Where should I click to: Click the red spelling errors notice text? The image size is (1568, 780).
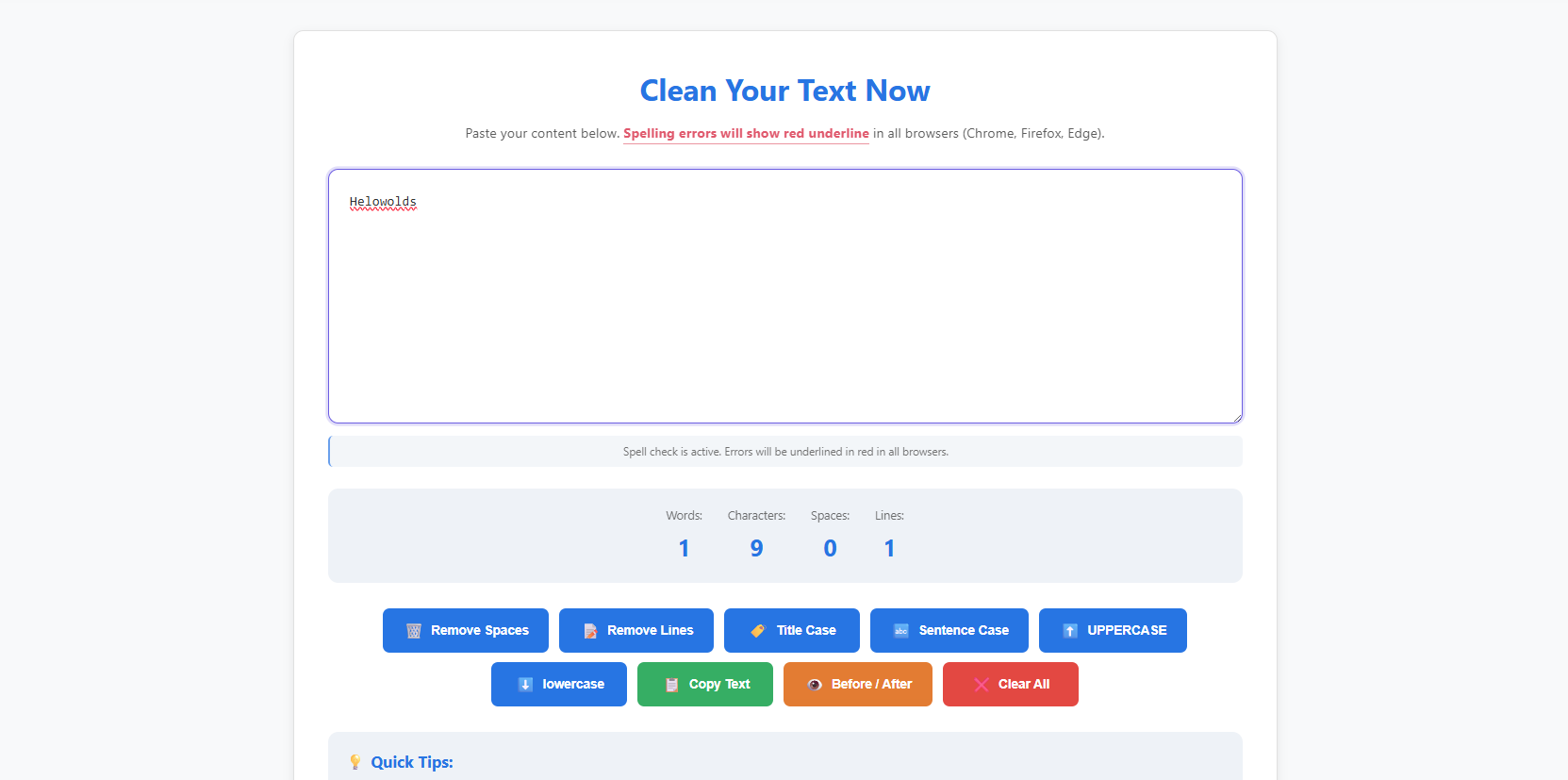tap(746, 133)
